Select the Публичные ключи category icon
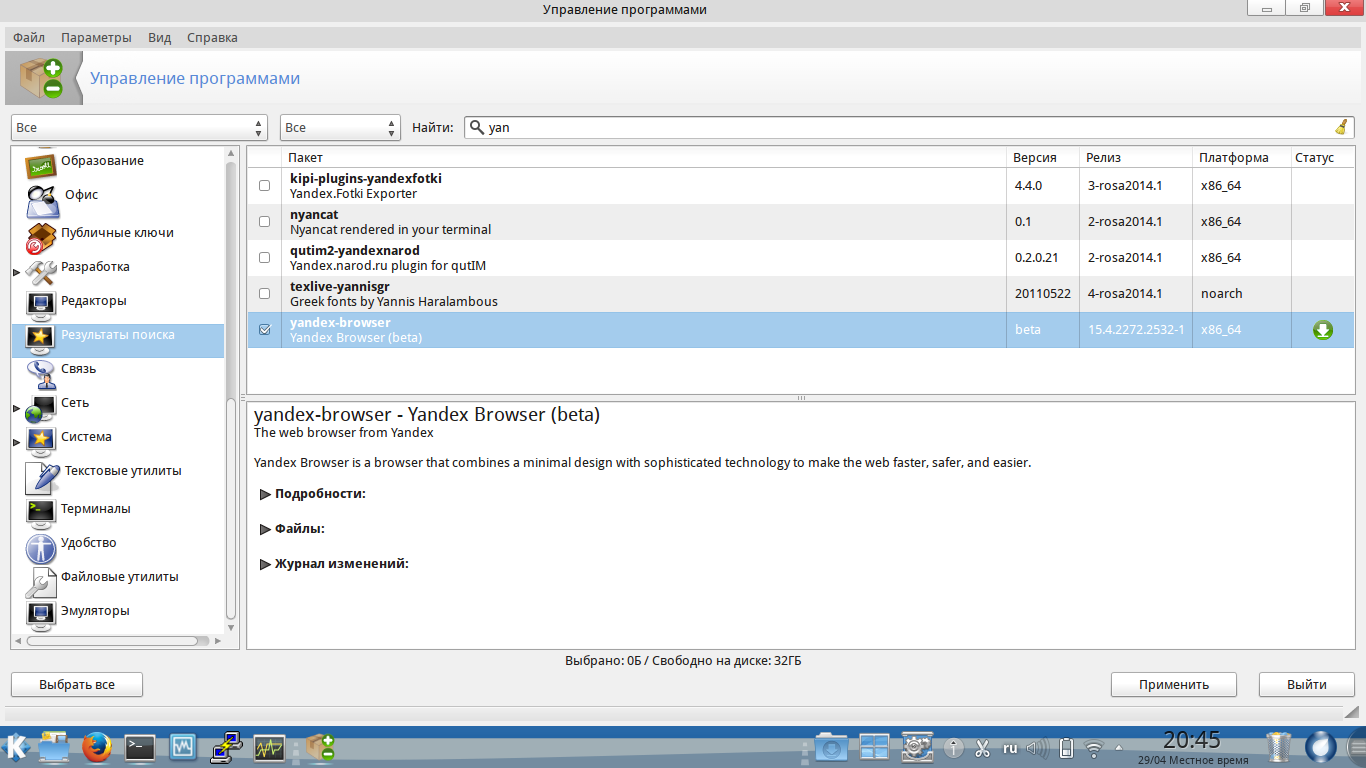 point(41,237)
